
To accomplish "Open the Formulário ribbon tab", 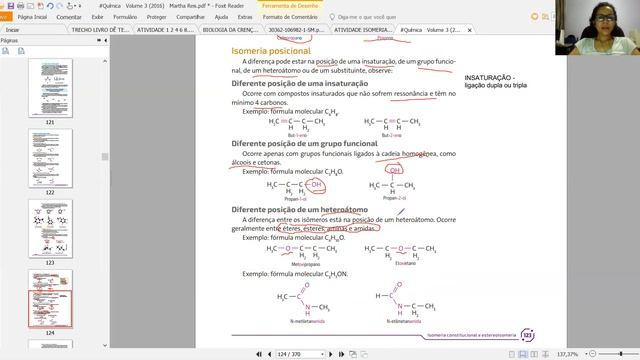I will coord(125,17).
